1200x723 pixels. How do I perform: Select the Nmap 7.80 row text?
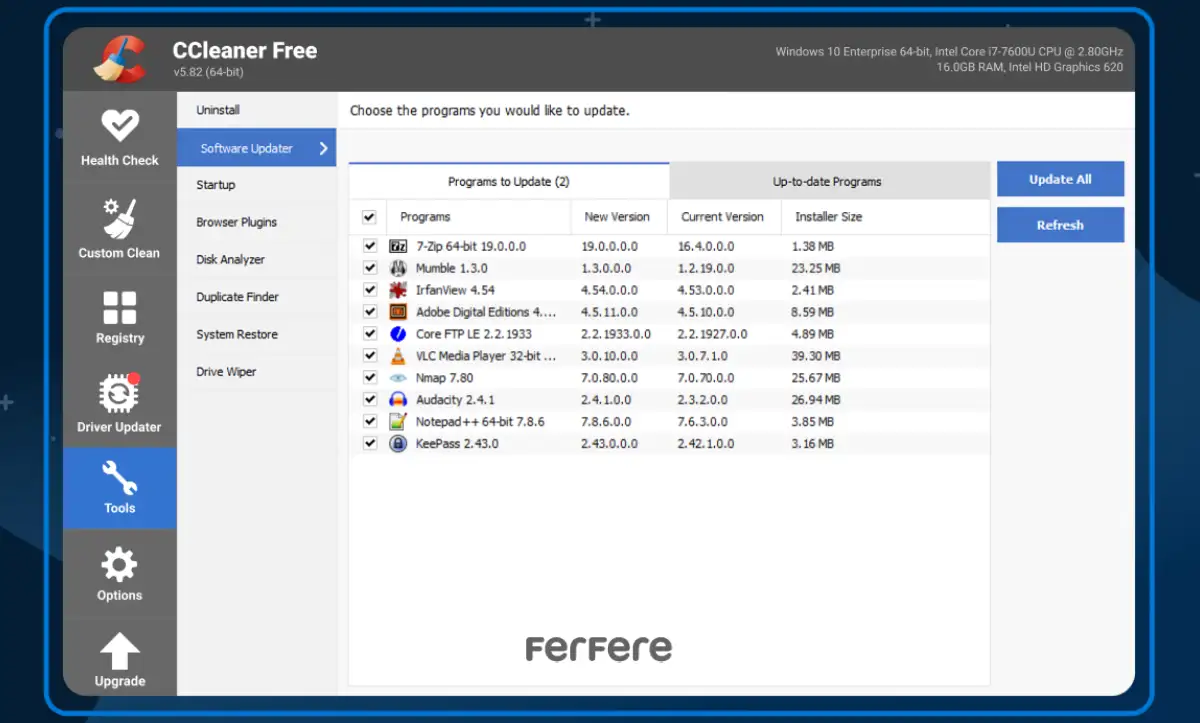(445, 378)
